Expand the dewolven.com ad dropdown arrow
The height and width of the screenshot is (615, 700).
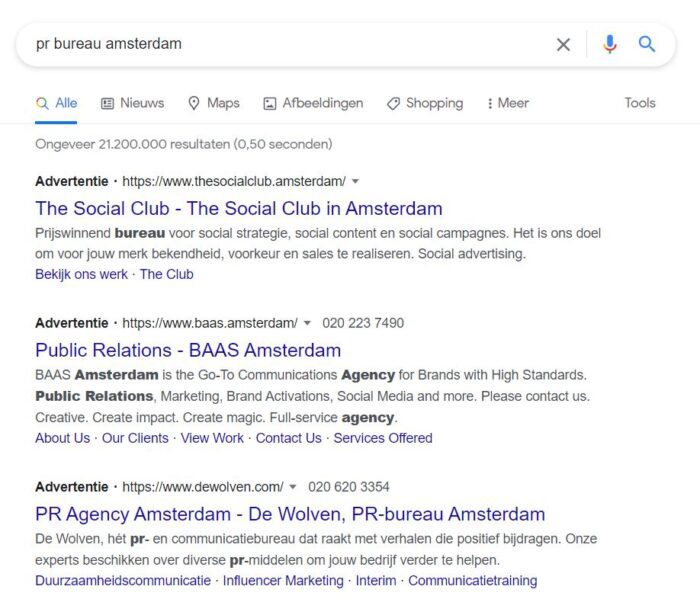(x=293, y=488)
